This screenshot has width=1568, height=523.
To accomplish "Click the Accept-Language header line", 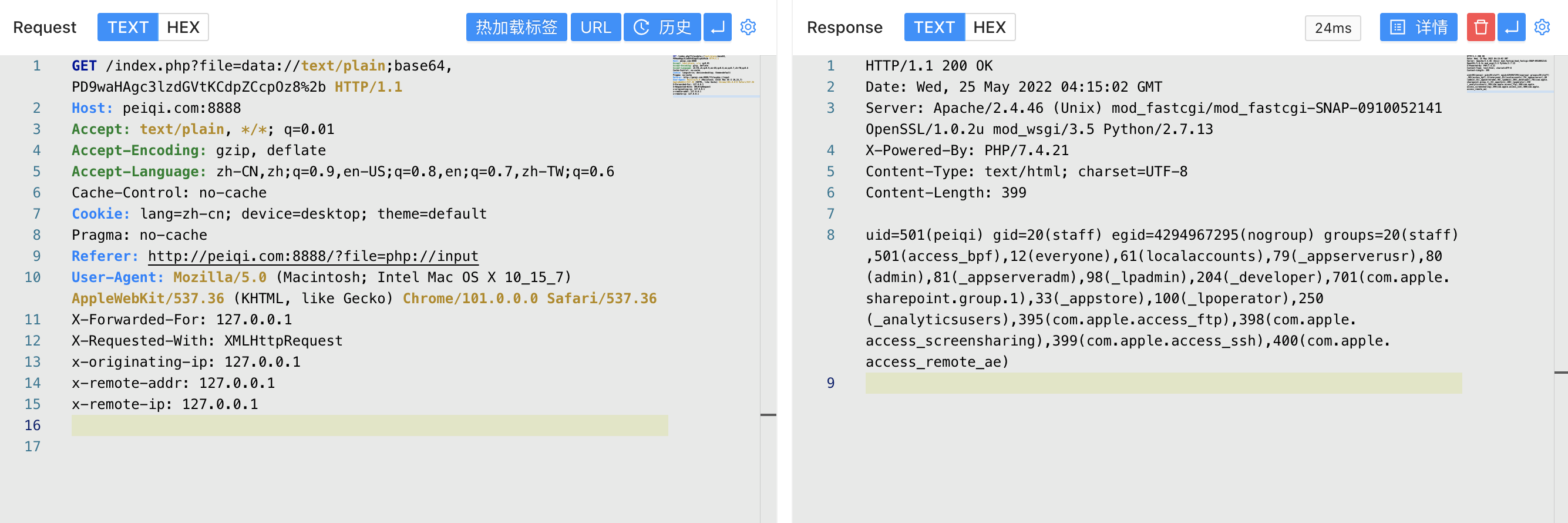I will tap(343, 172).
